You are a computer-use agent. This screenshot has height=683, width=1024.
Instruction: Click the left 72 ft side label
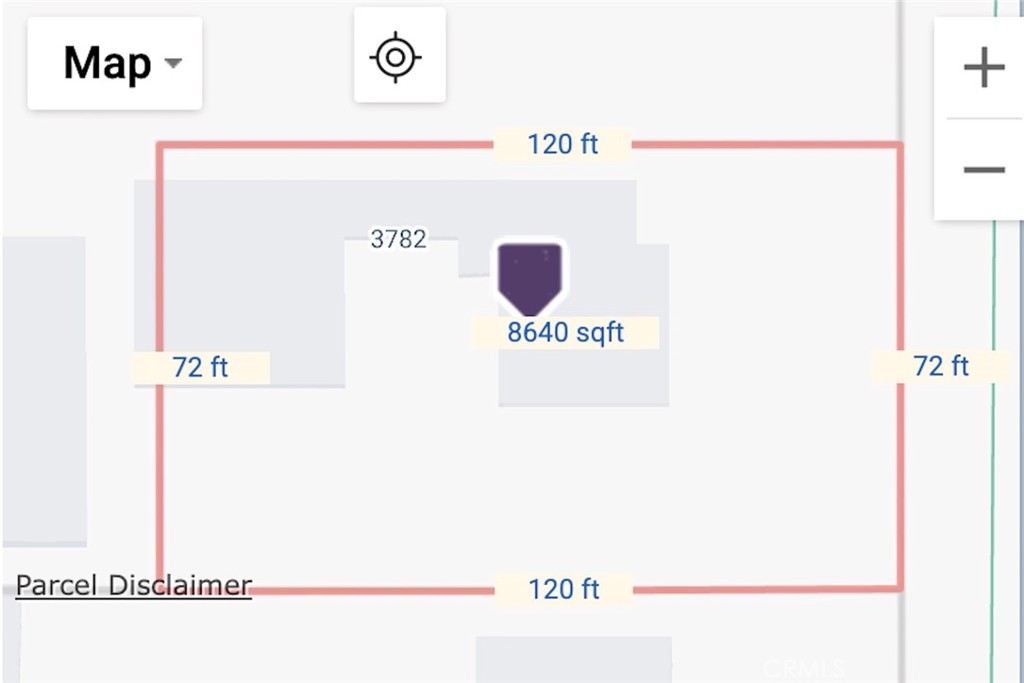pyautogui.click(x=201, y=367)
